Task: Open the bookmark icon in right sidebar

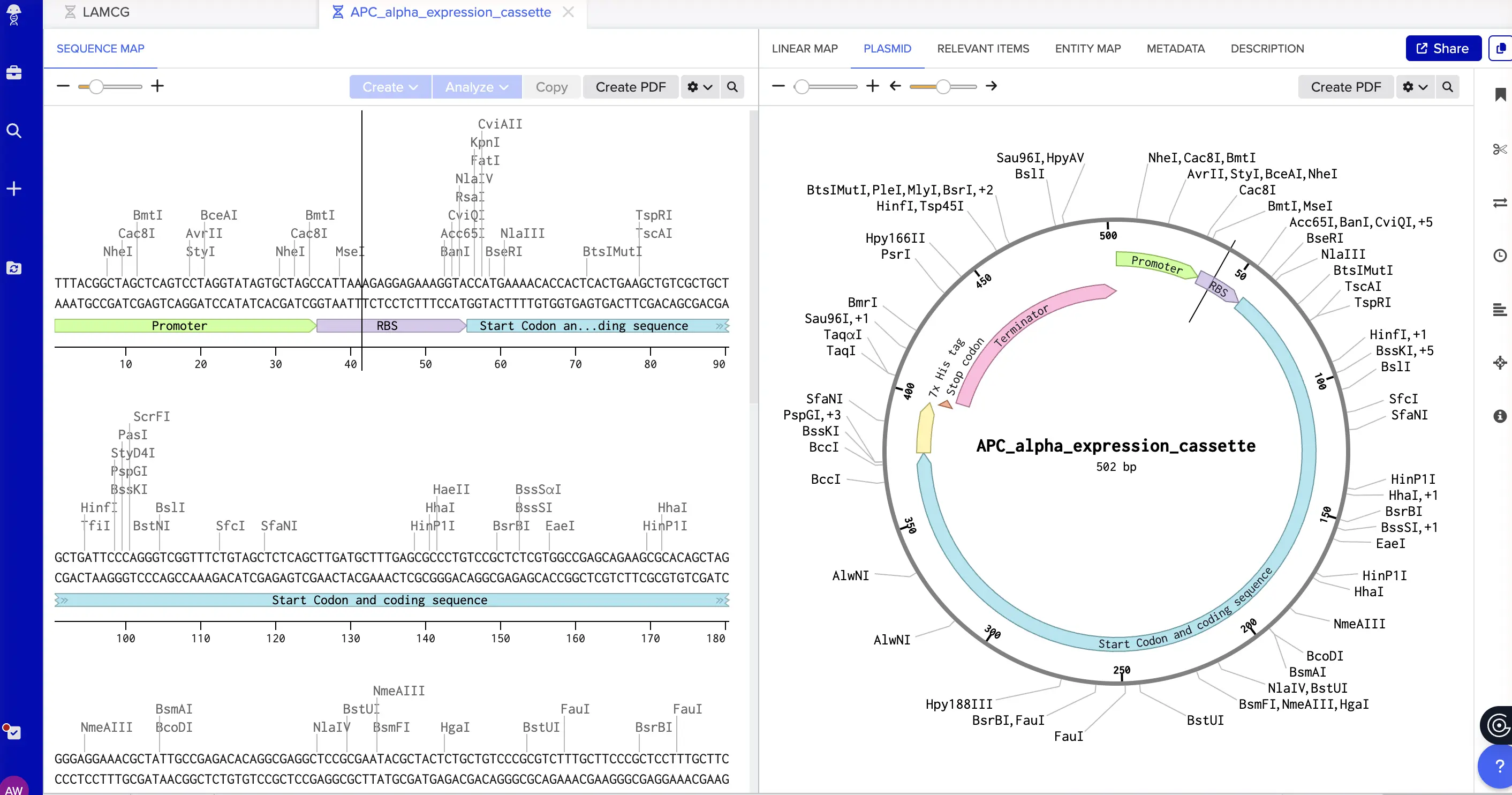Action: (1500, 94)
